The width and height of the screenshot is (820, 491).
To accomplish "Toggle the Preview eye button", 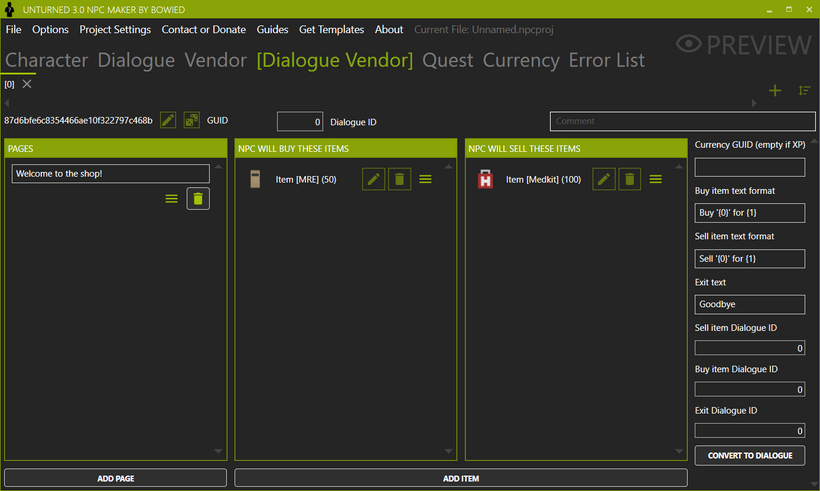I will (x=743, y=45).
